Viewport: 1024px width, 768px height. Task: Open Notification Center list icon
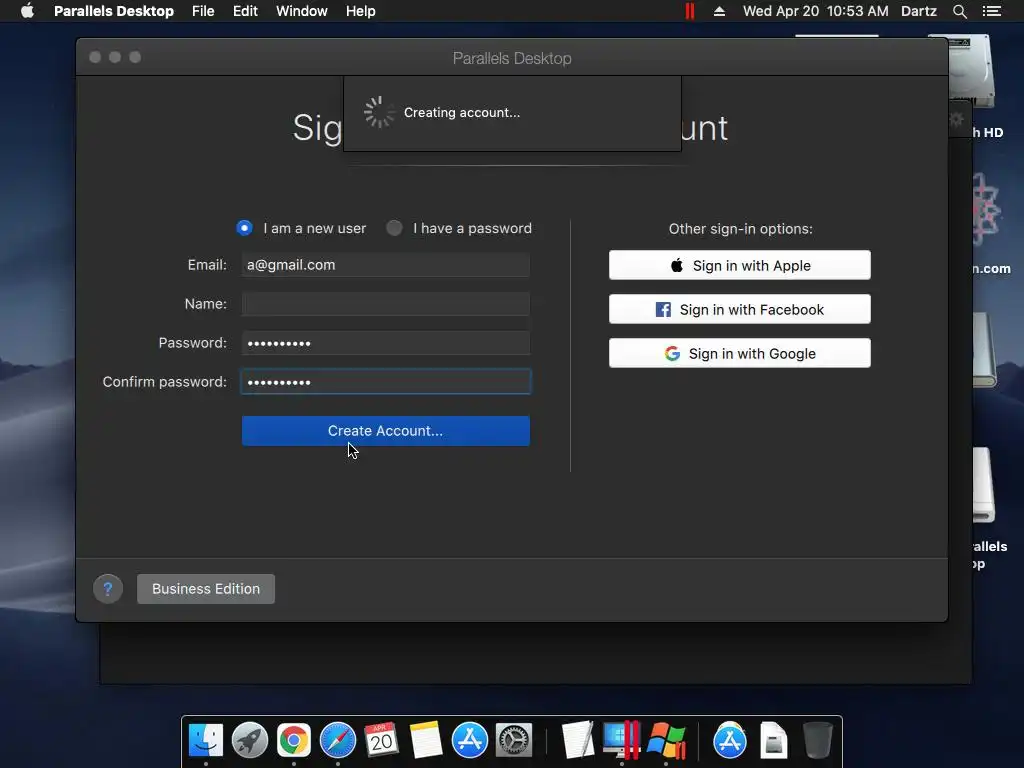[991, 11]
